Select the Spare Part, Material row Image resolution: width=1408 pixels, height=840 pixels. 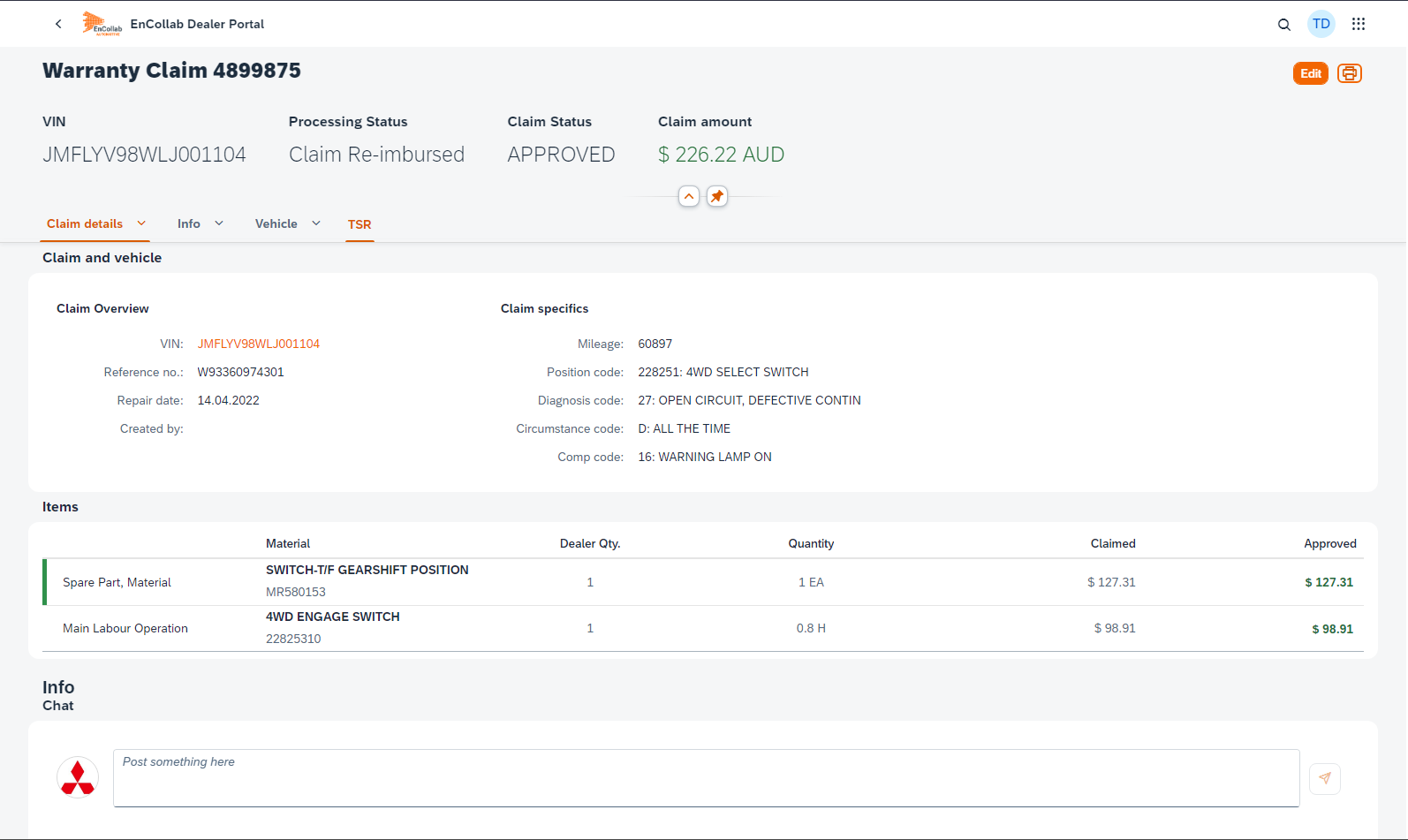point(117,582)
